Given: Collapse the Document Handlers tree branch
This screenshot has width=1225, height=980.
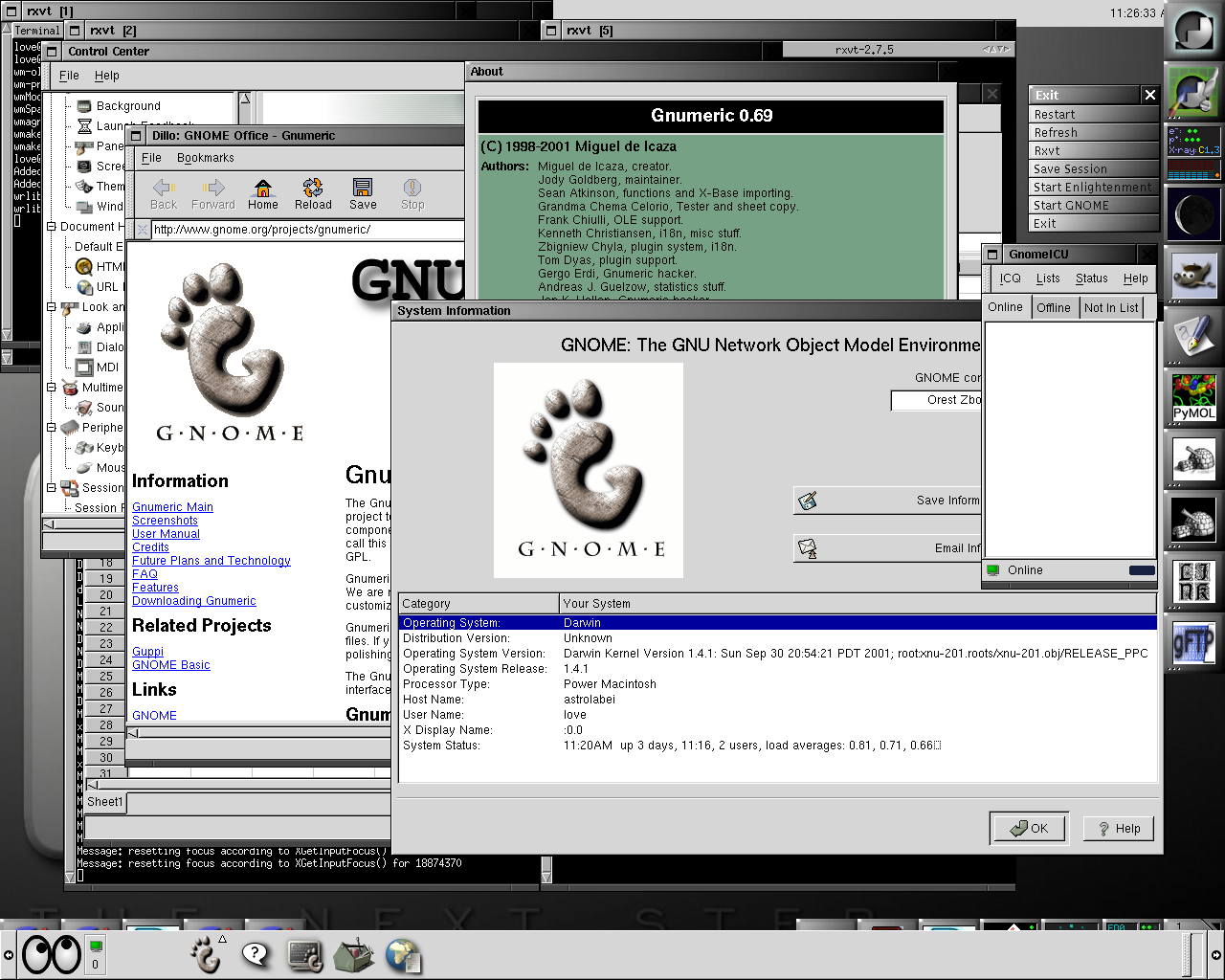Looking at the screenshot, I should 52,227.
